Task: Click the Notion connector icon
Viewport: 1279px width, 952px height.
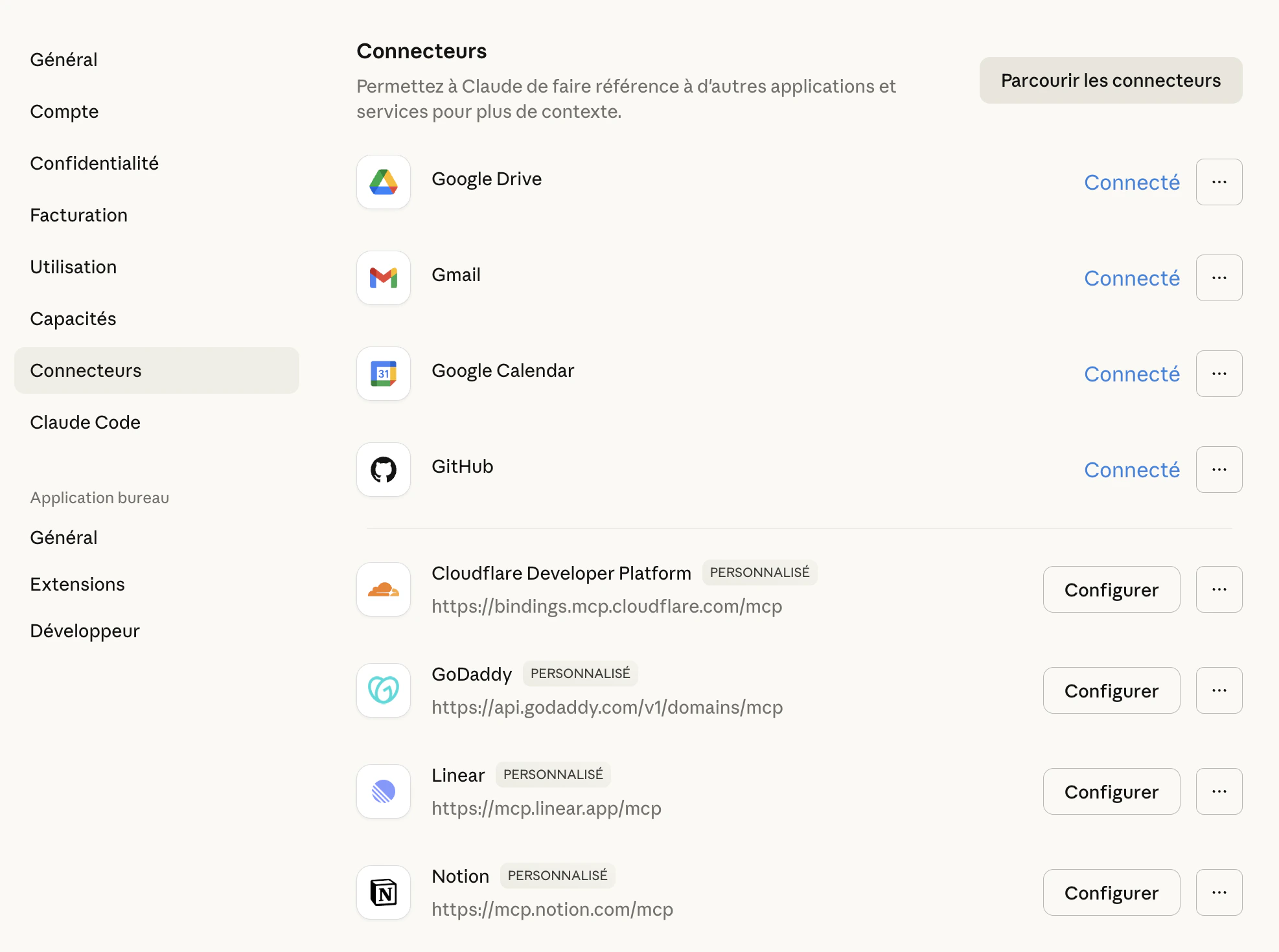Action: [x=383, y=892]
